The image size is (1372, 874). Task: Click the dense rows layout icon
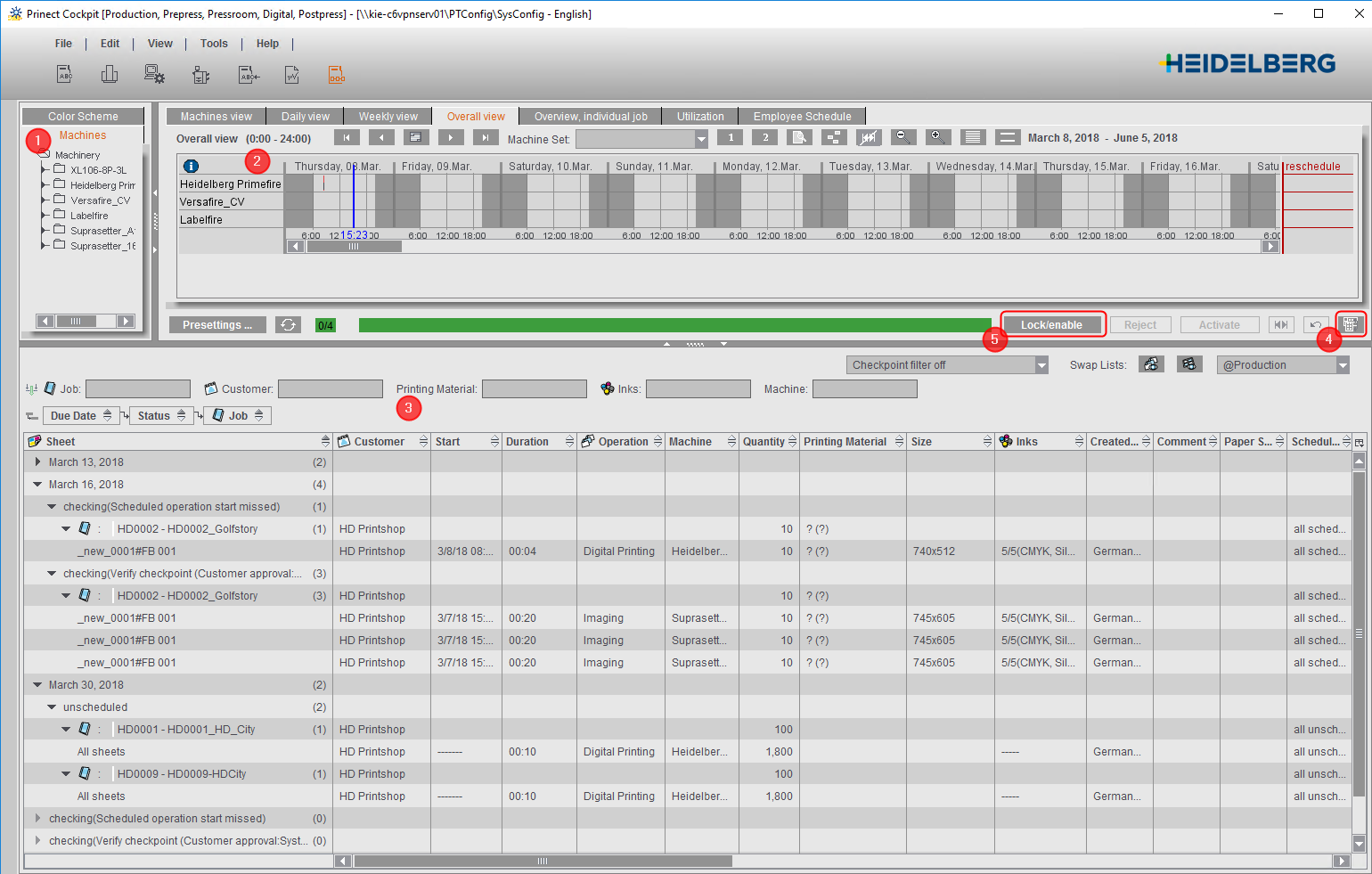click(x=973, y=137)
